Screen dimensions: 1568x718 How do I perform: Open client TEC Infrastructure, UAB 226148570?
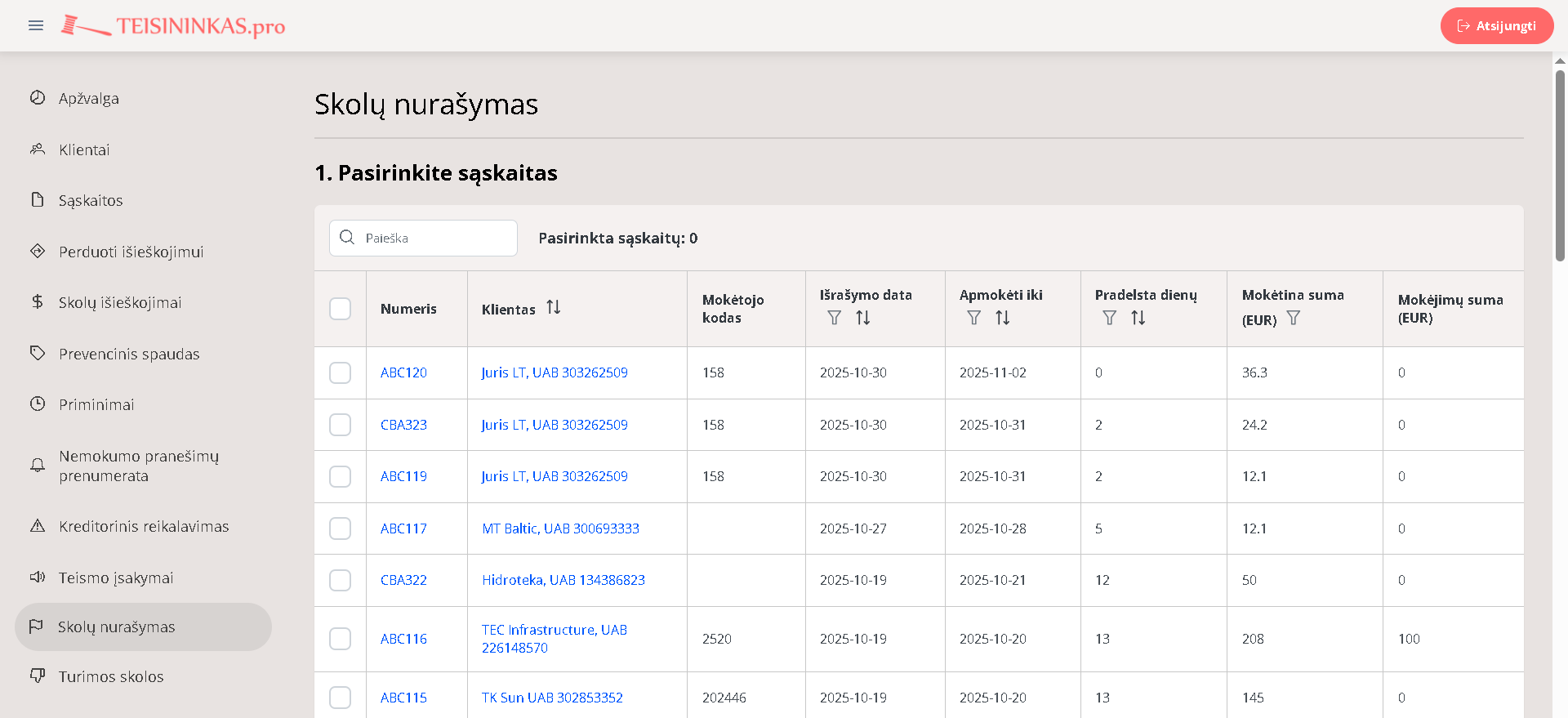click(x=555, y=639)
